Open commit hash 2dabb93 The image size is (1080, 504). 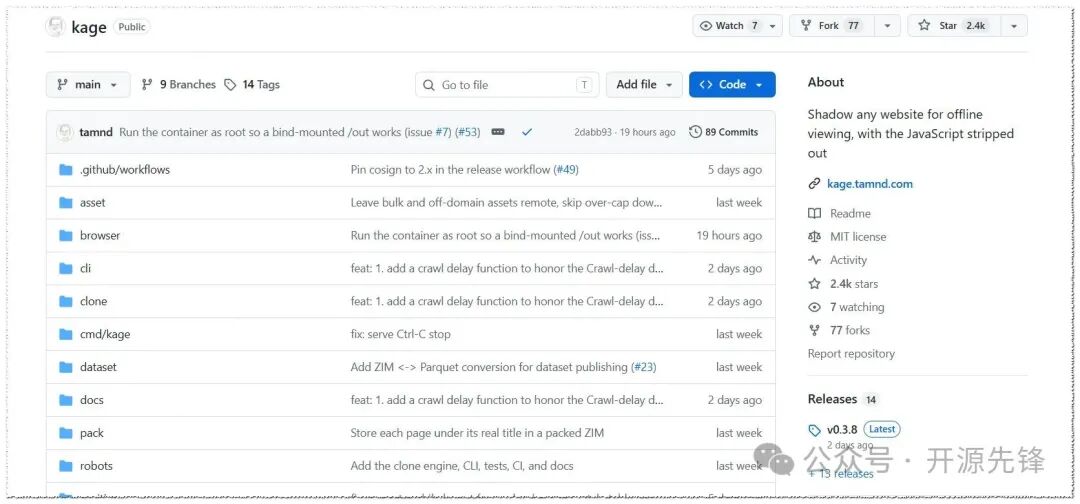tap(592, 132)
